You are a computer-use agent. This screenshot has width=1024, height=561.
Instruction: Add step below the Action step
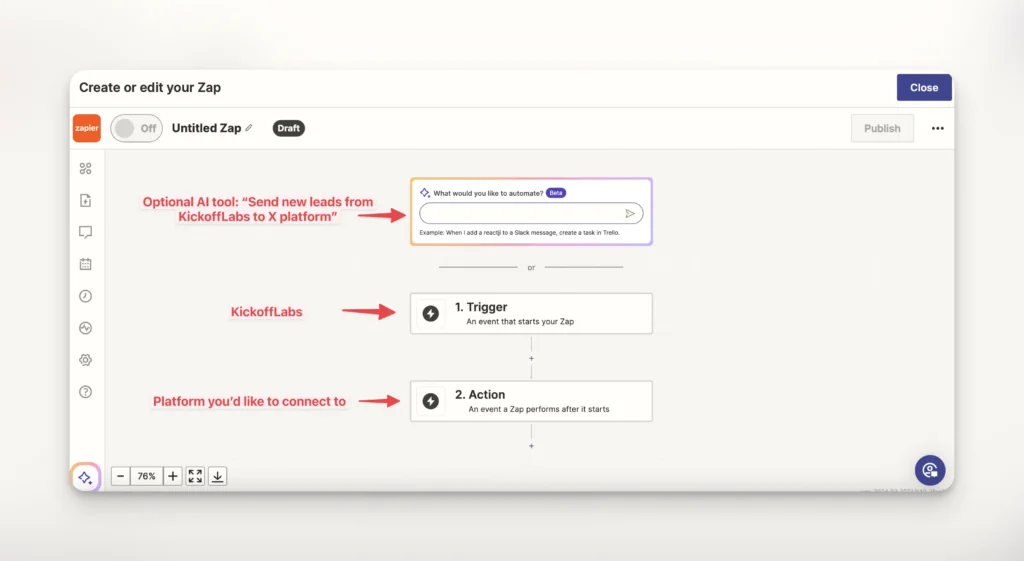pyautogui.click(x=531, y=446)
